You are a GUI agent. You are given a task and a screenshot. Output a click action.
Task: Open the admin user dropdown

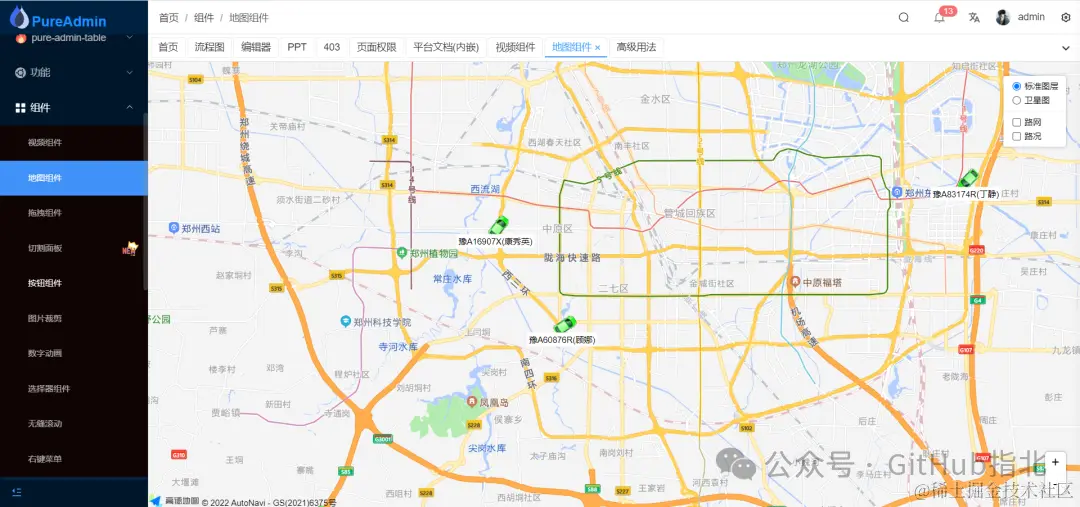coord(1021,18)
